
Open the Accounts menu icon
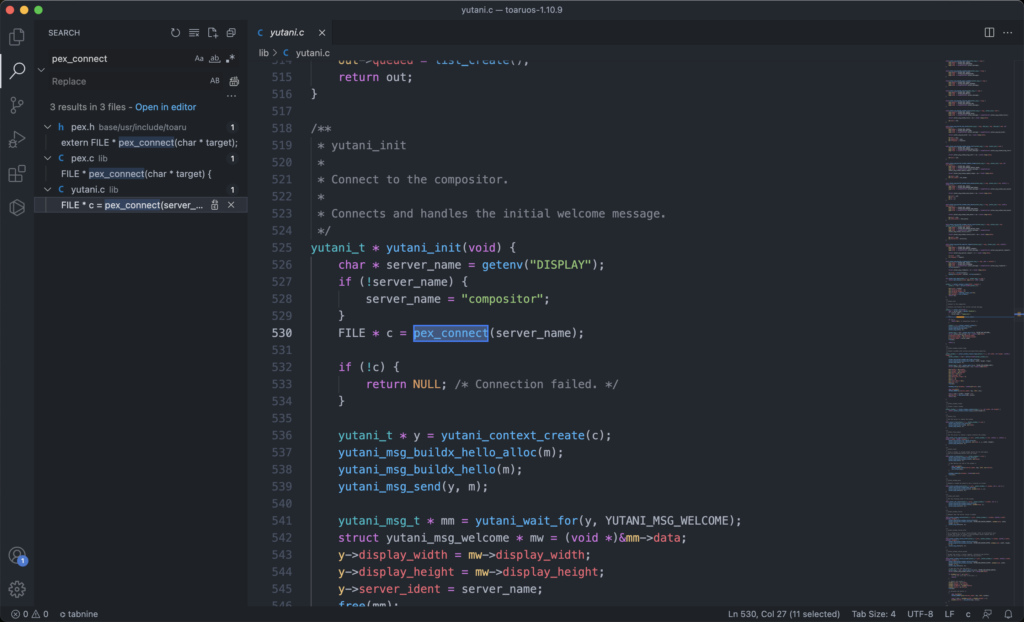click(17, 555)
